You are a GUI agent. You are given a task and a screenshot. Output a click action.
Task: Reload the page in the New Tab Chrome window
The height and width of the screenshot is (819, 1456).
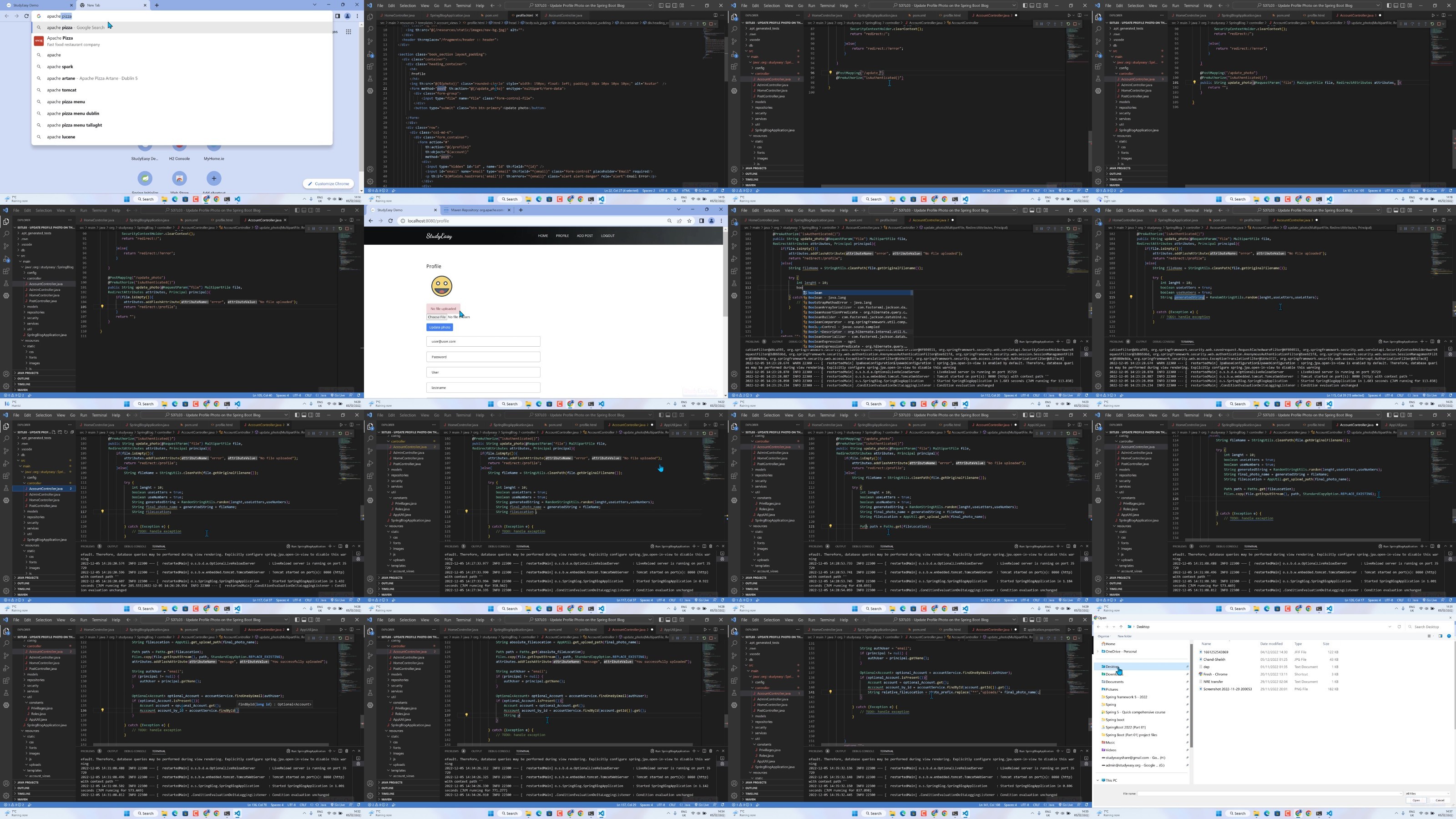pos(26,16)
